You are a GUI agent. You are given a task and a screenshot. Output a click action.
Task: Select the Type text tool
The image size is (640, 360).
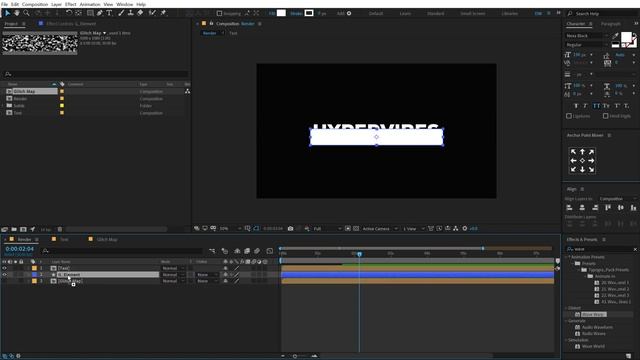click(x=109, y=13)
